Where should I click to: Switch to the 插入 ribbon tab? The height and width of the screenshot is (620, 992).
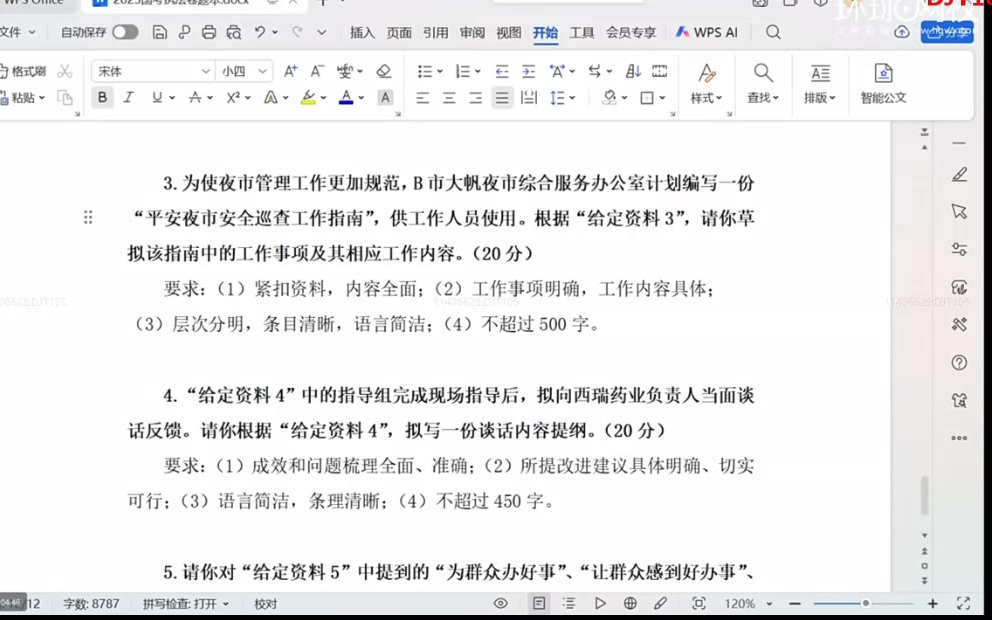coord(362,33)
